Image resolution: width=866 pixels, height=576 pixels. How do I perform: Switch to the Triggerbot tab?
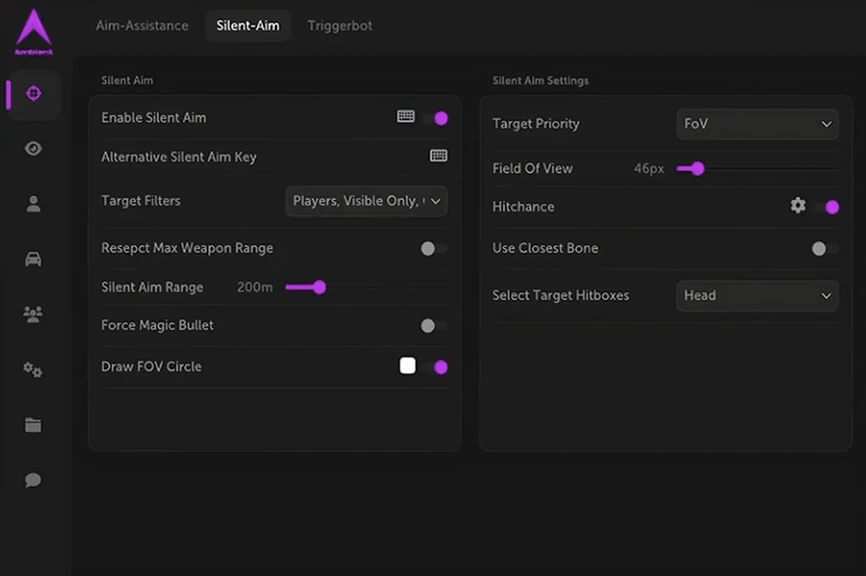tap(340, 26)
